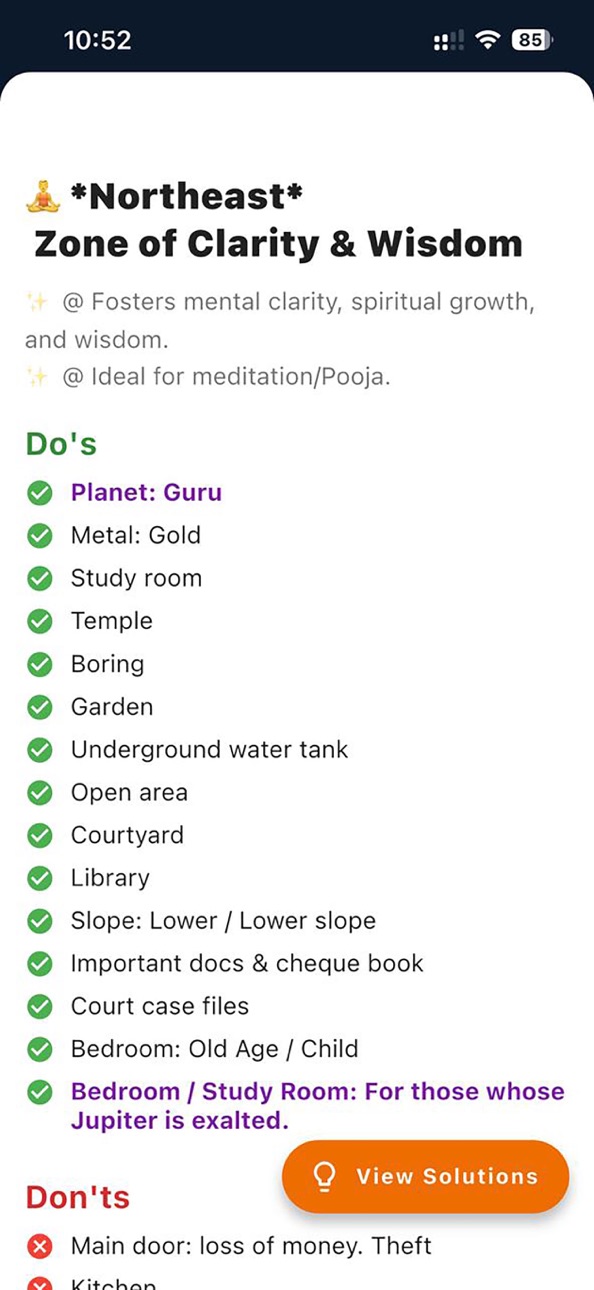Tap the meditation person emoji icon
594x1290 pixels.
pyautogui.click(x=43, y=196)
